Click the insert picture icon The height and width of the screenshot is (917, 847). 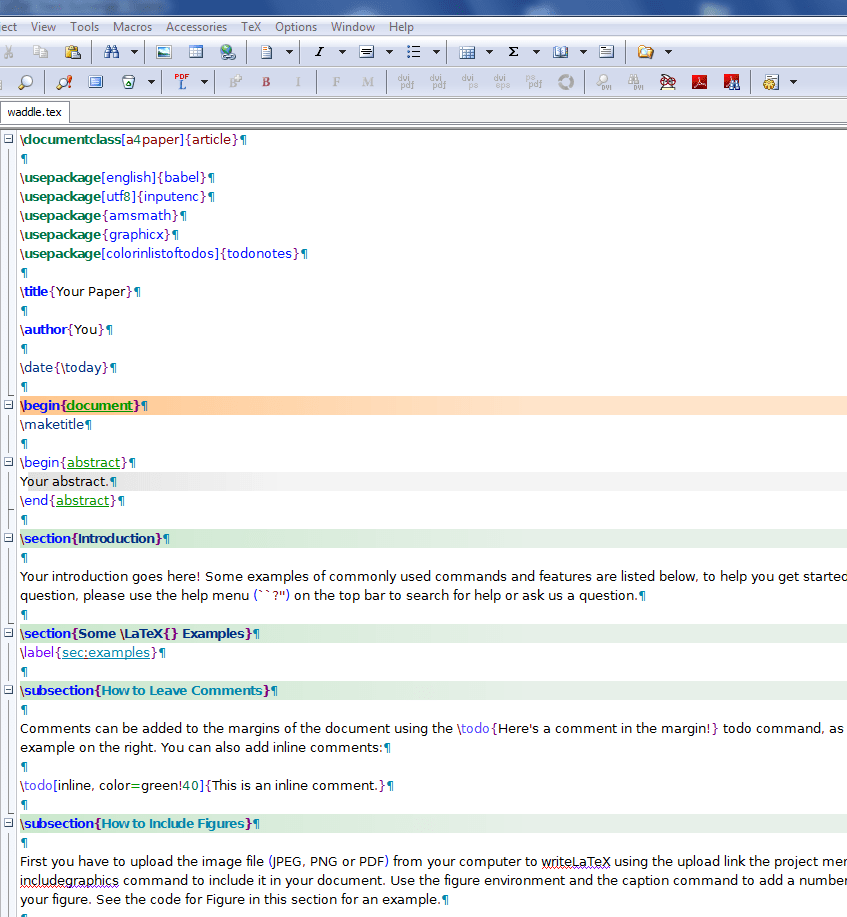click(164, 52)
